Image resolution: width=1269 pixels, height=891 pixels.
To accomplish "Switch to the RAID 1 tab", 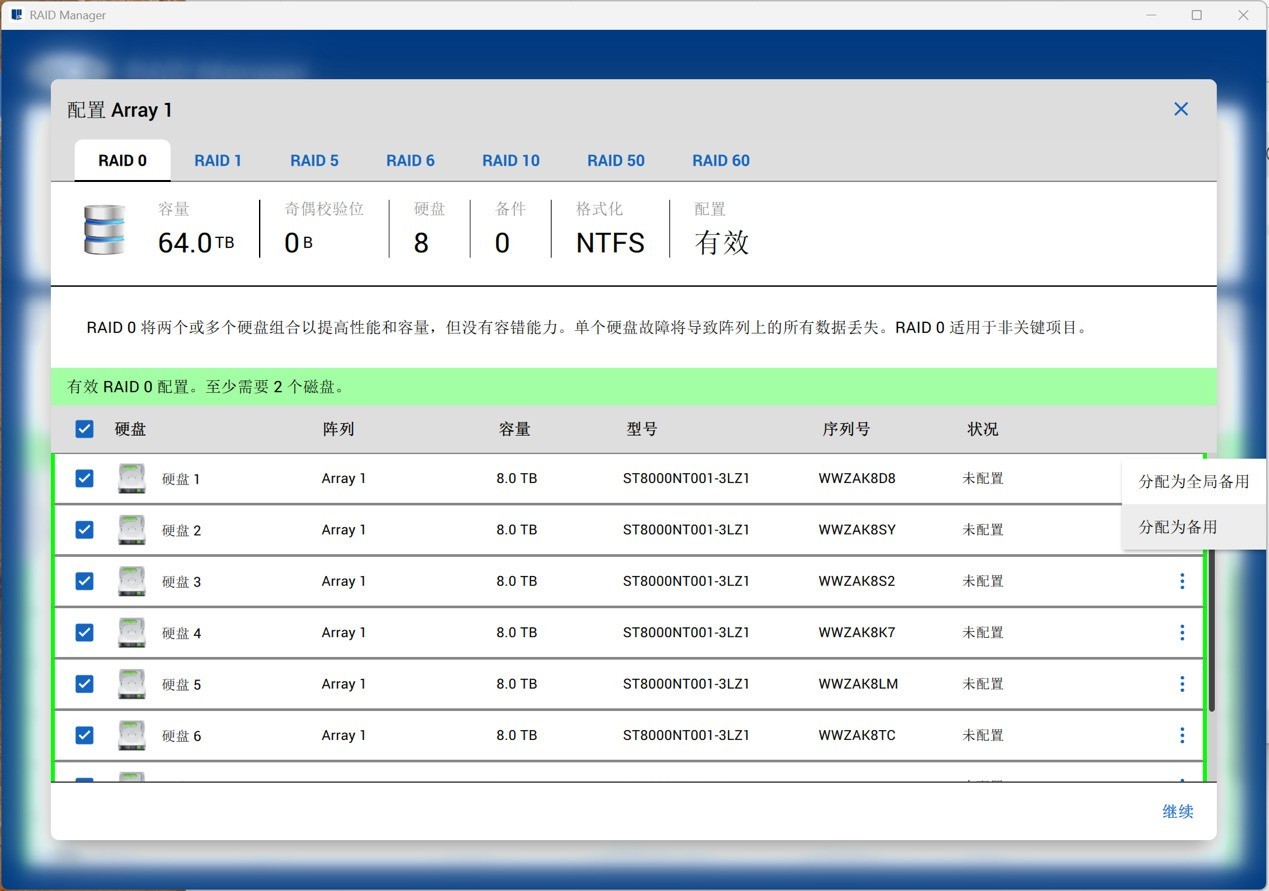I will coord(218,160).
